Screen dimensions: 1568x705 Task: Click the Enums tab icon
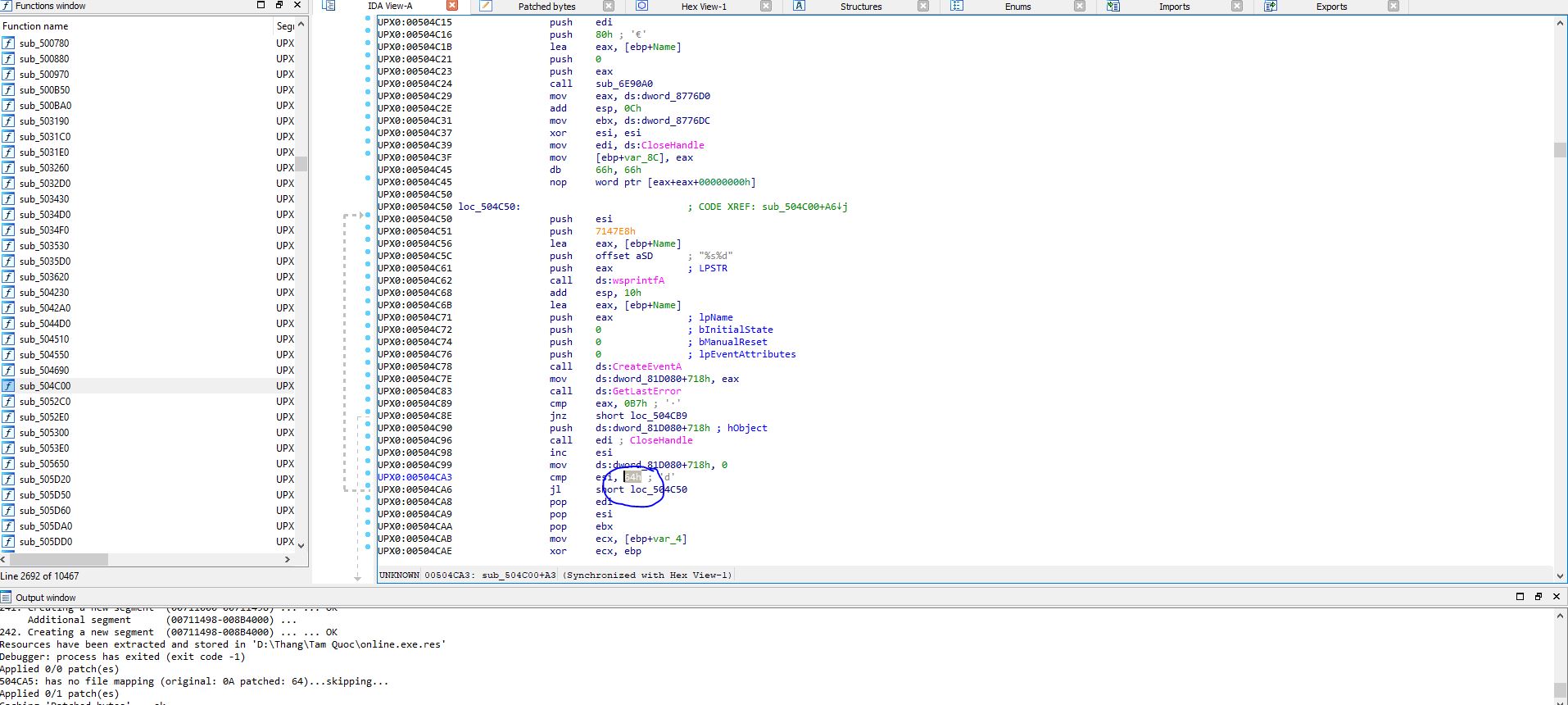click(x=956, y=6)
